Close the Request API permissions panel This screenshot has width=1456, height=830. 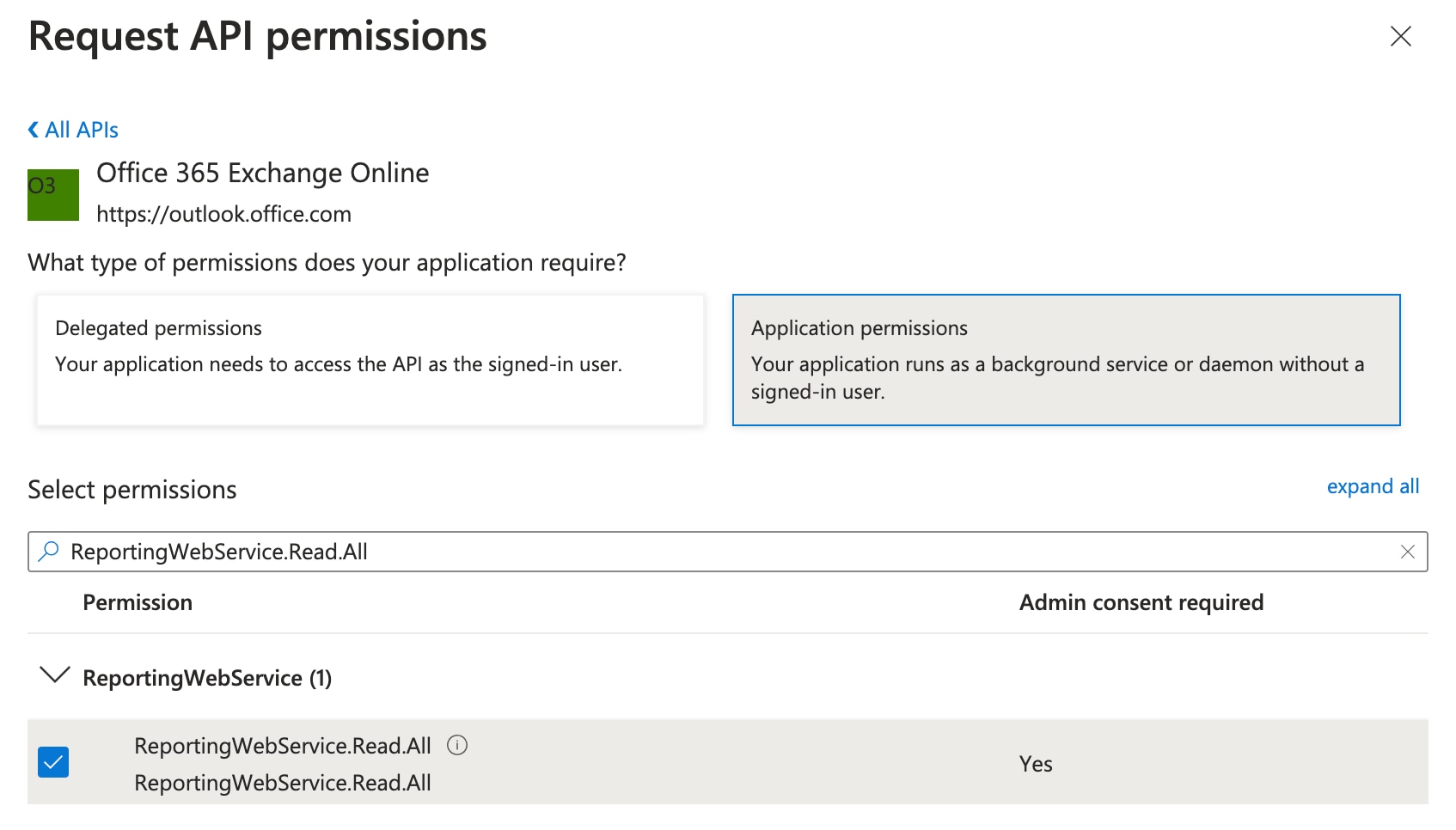1401,36
